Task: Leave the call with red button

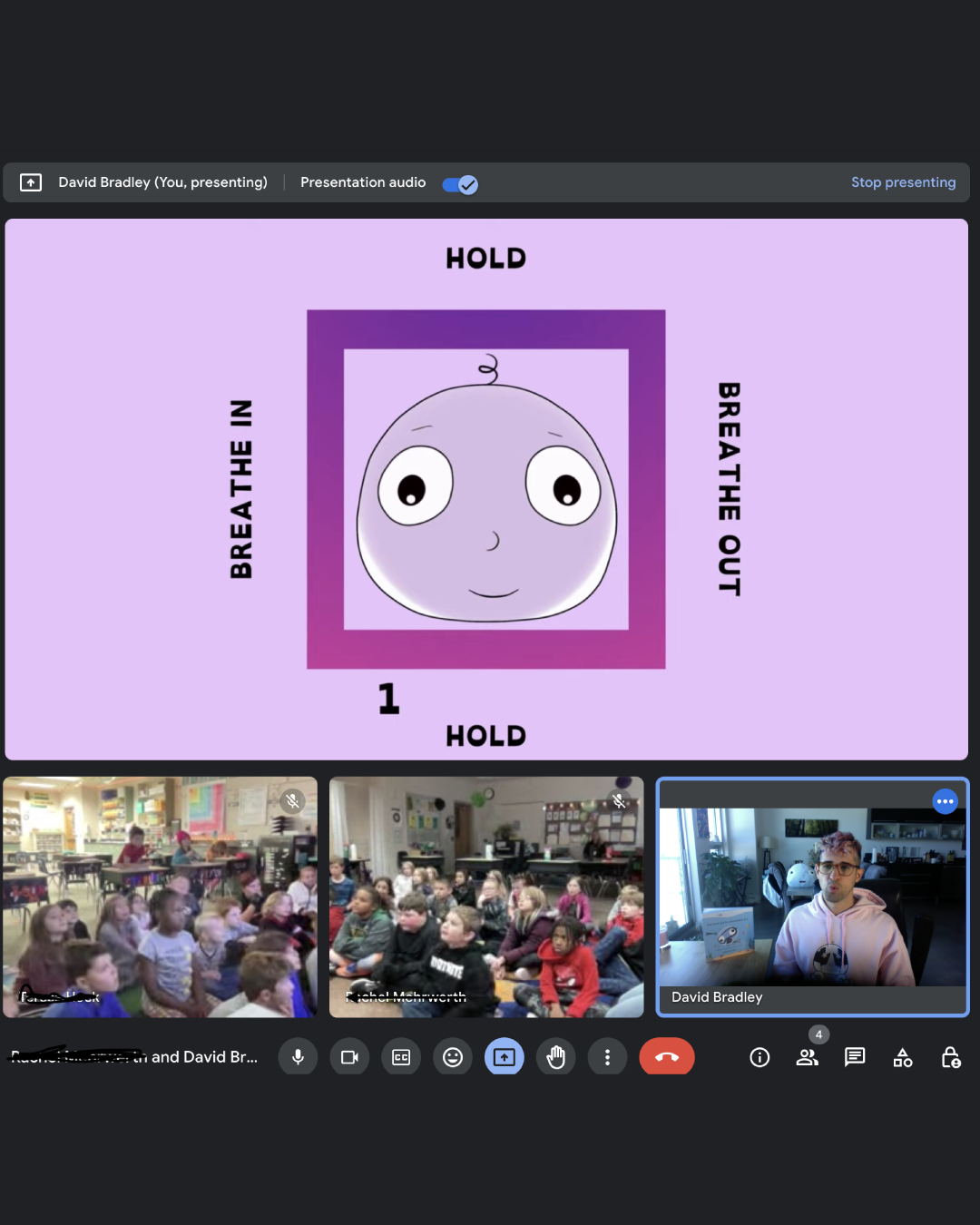Action: 667,1057
